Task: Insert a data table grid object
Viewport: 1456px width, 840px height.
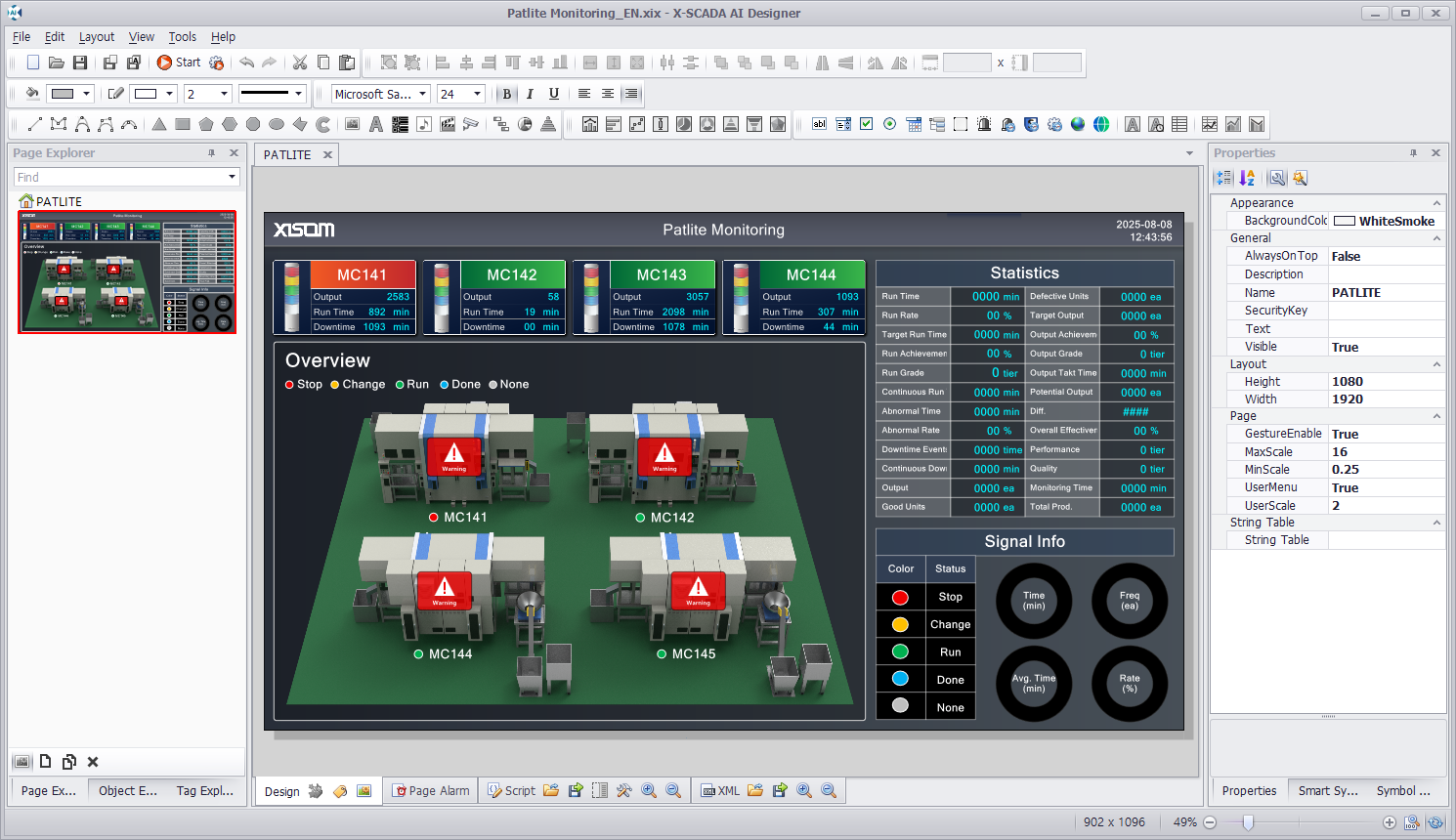Action: tap(1179, 124)
